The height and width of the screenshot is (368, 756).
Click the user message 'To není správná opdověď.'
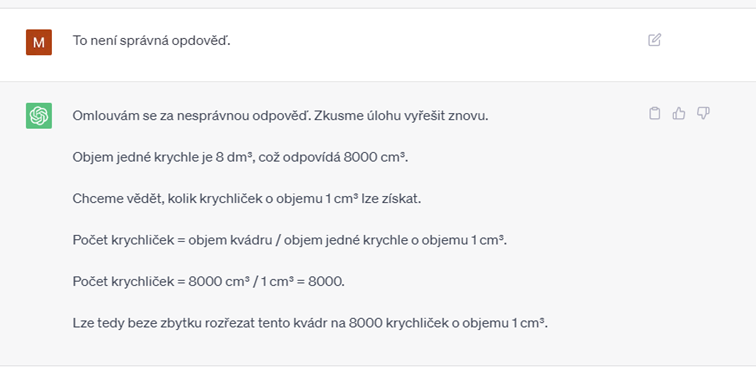coord(151,41)
